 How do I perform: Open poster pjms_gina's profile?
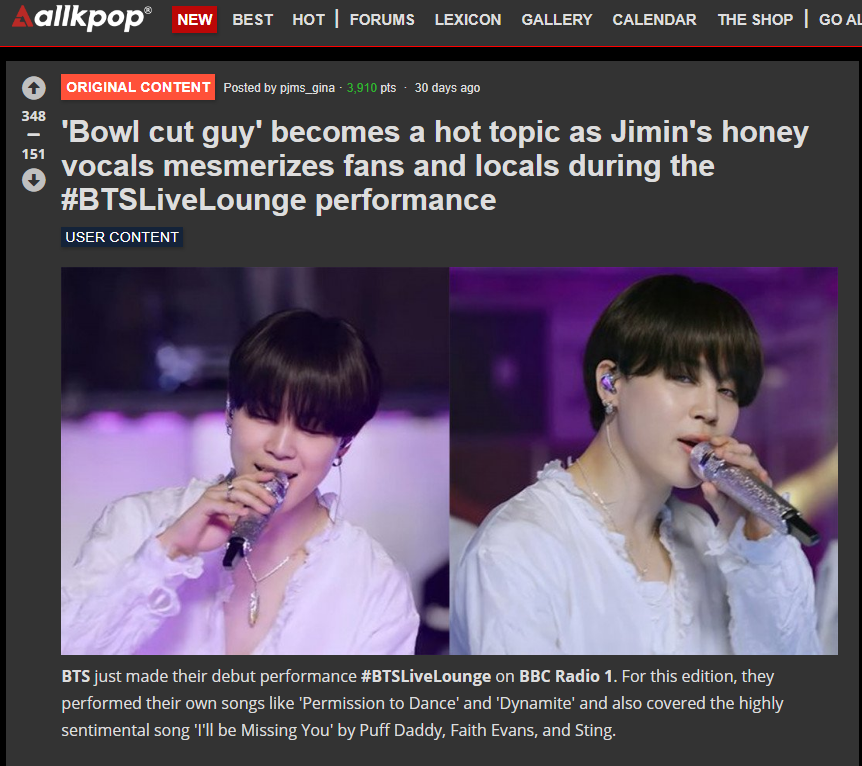click(x=307, y=88)
